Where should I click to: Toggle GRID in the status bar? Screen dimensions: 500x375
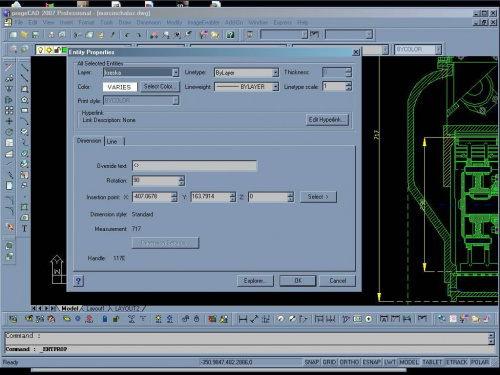point(329,362)
